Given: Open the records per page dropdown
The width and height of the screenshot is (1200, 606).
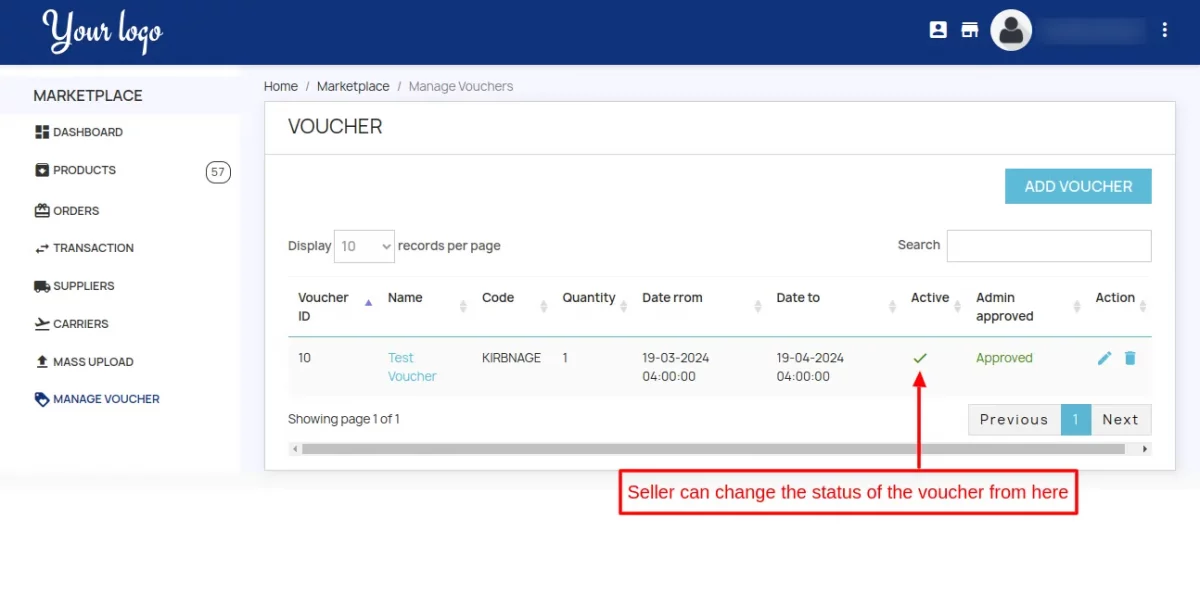Looking at the screenshot, I should [364, 246].
